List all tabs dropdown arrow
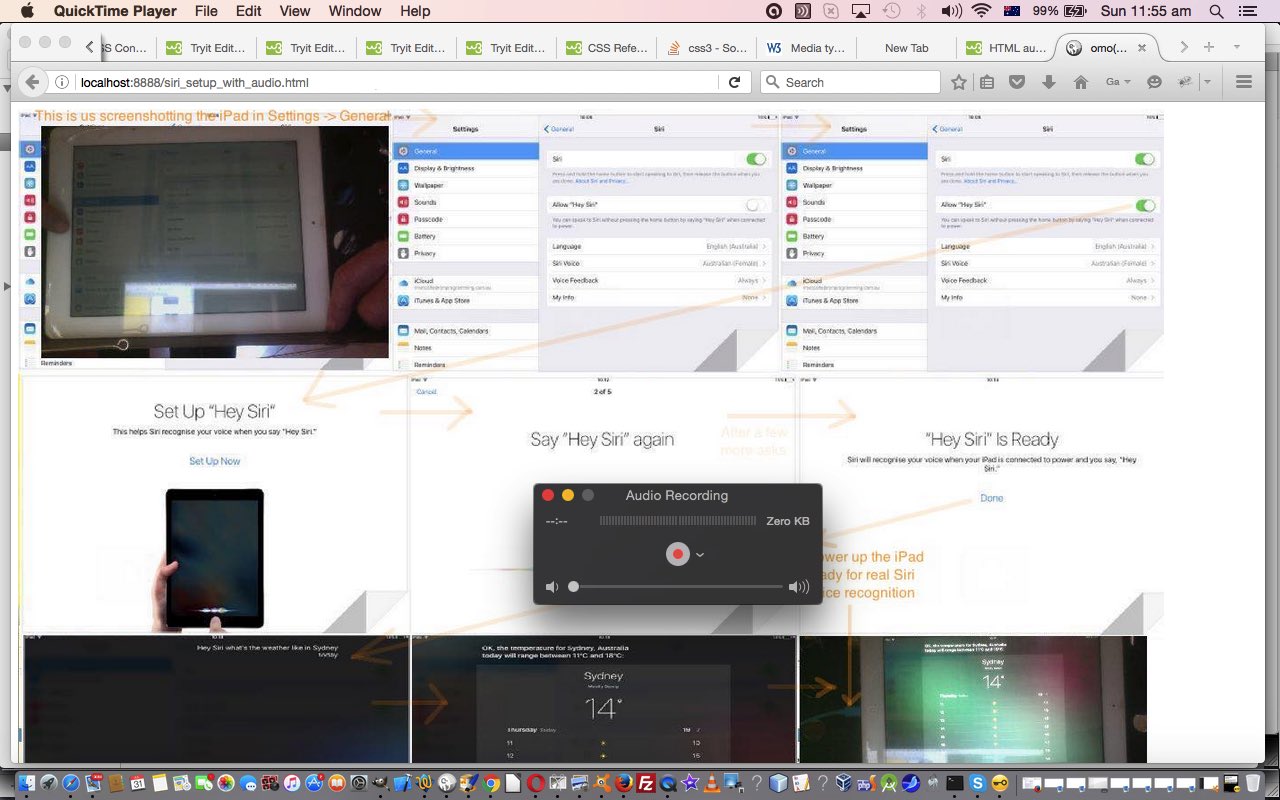The height and width of the screenshot is (800, 1280). click(1237, 47)
